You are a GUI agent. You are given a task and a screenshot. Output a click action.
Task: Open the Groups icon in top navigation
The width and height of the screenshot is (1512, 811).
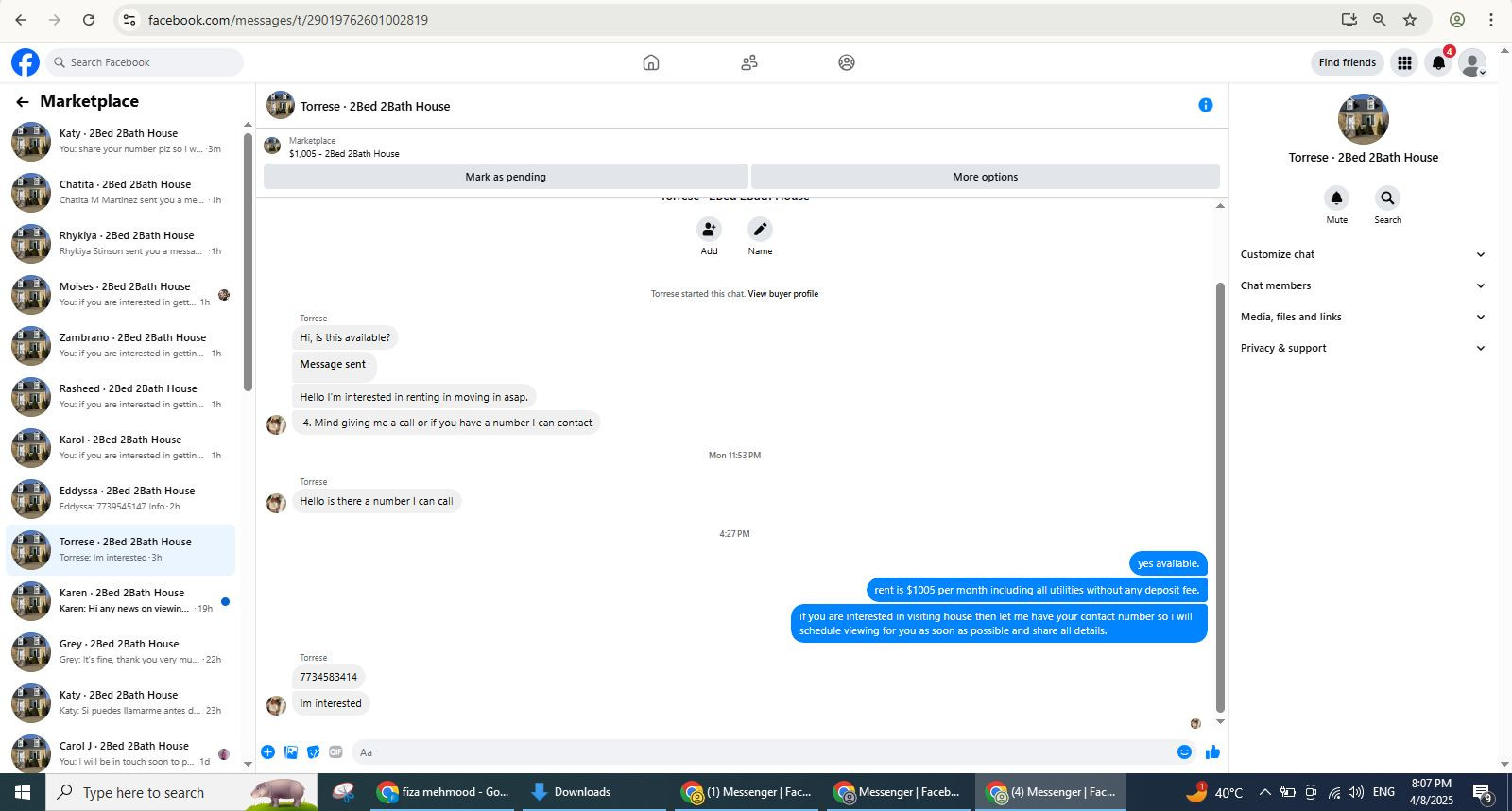[847, 62]
